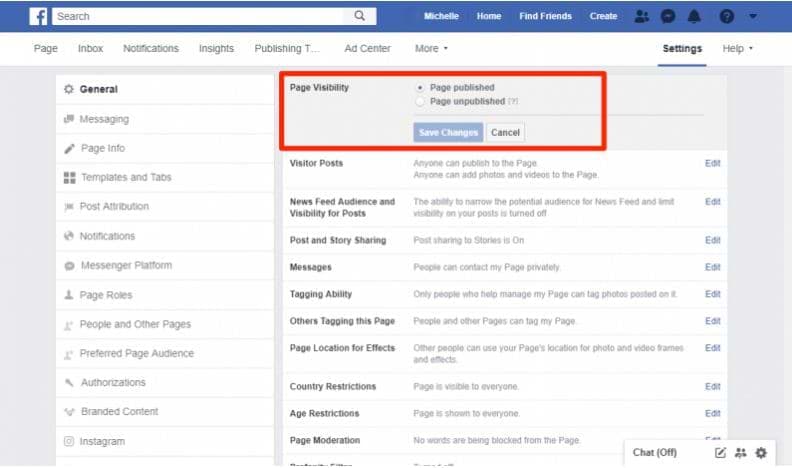
Task: Edit the Country Restrictions setting
Action: [x=712, y=386]
